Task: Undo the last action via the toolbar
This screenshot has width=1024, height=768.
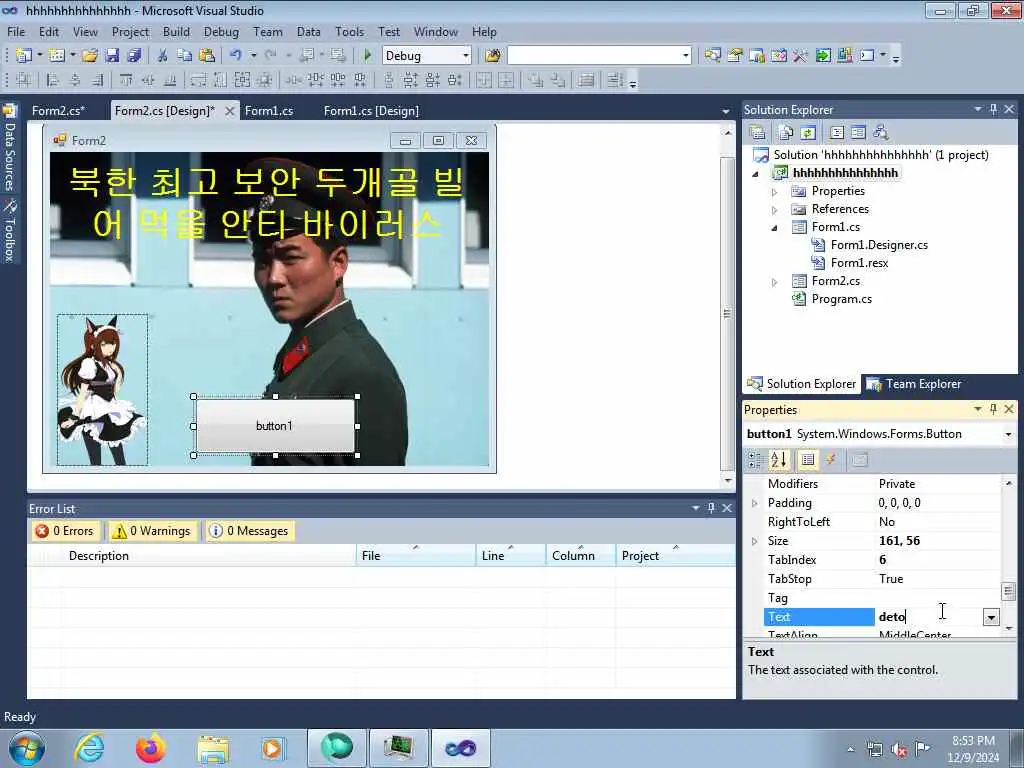Action: point(236,56)
